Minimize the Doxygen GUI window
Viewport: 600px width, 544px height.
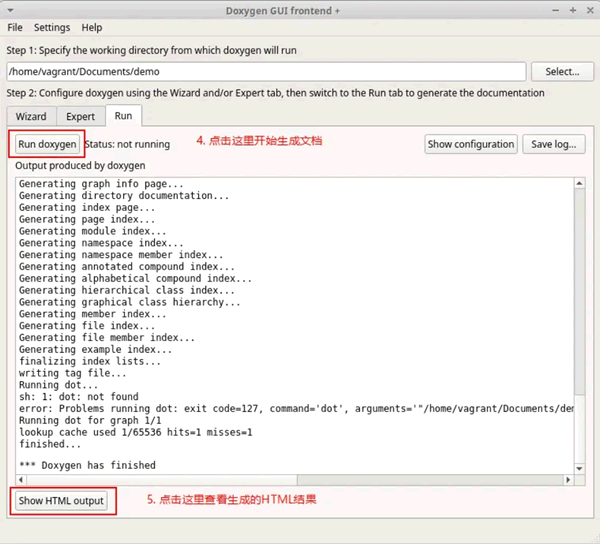pos(556,11)
